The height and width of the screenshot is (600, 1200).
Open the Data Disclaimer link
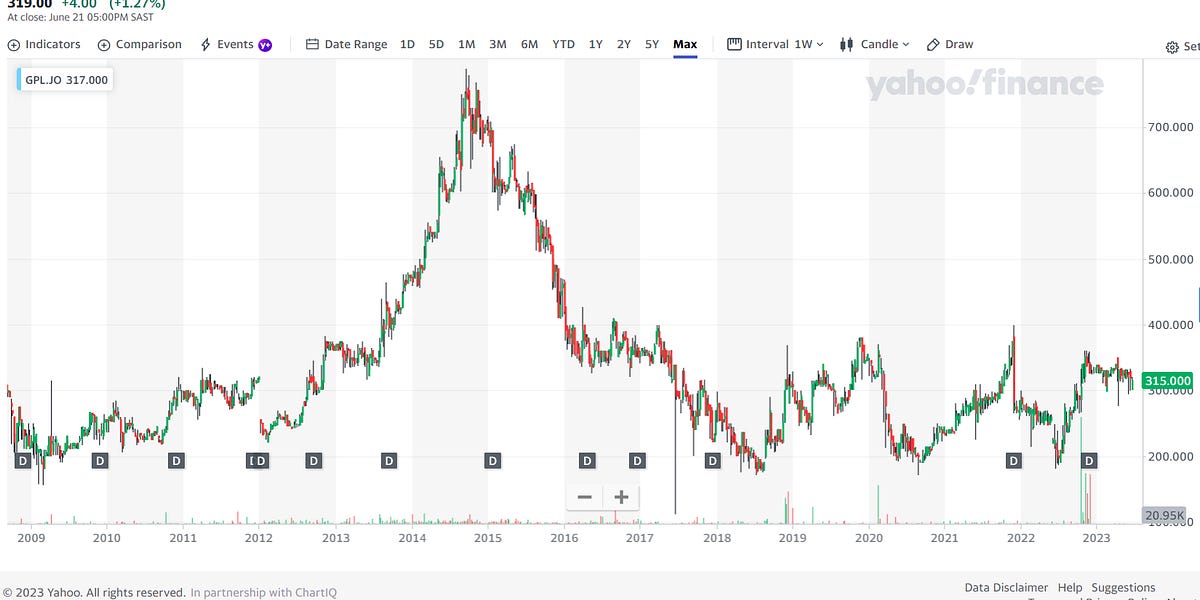point(1006,587)
